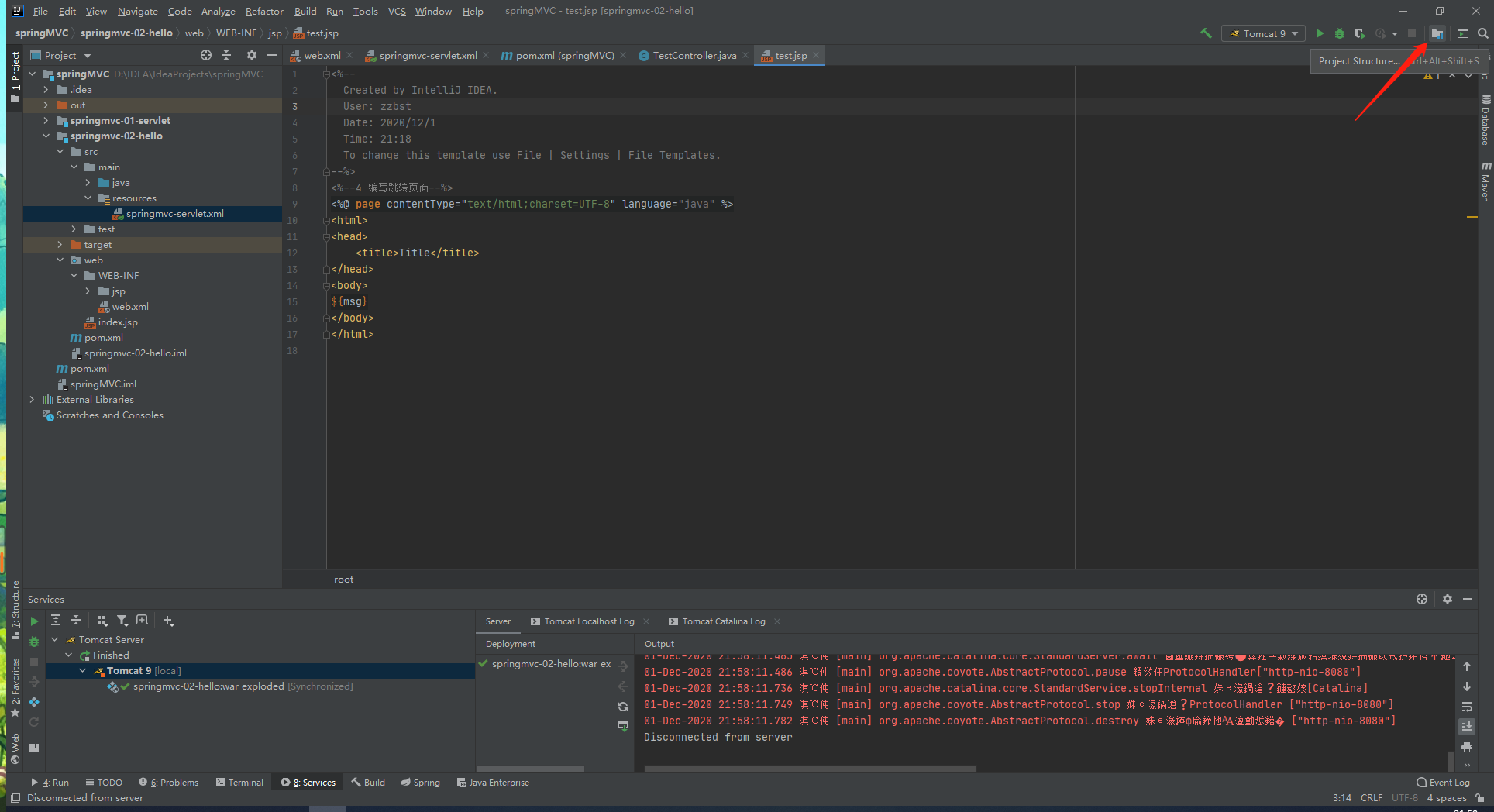The image size is (1494, 812).
Task: Debug the service in Services panel
Action: pos(34,642)
